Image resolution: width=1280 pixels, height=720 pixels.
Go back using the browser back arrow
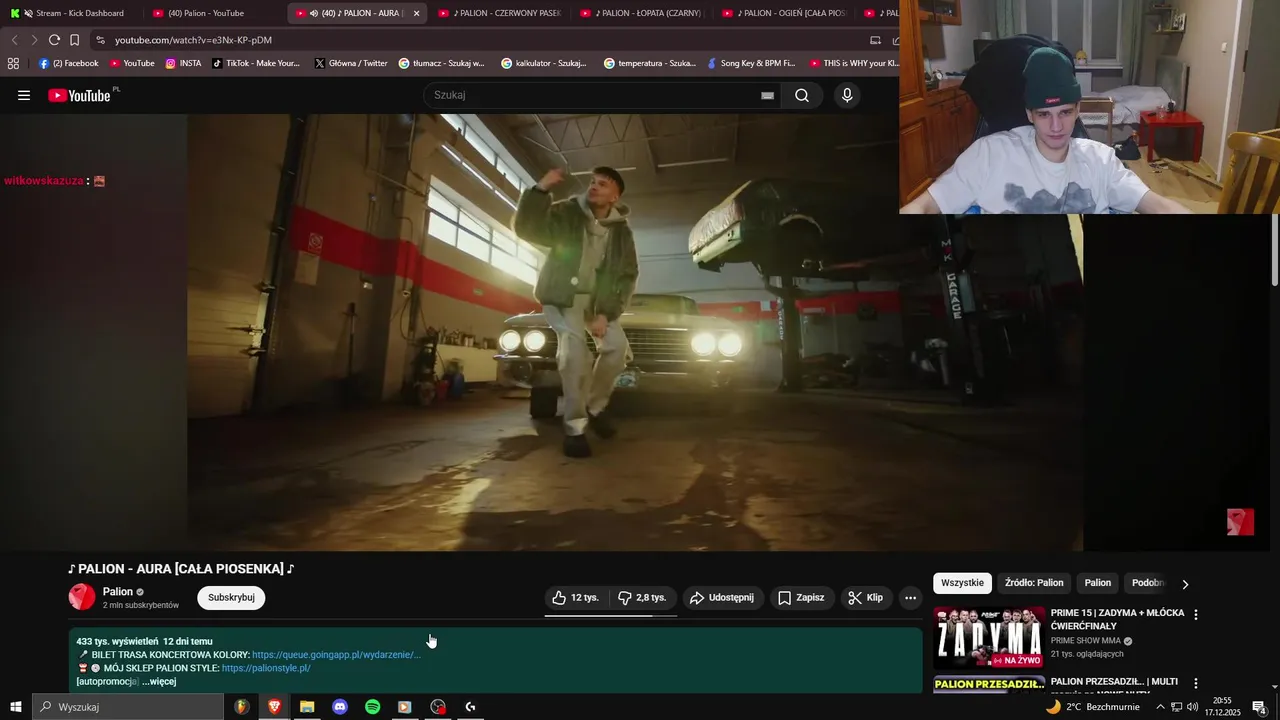(x=14, y=40)
